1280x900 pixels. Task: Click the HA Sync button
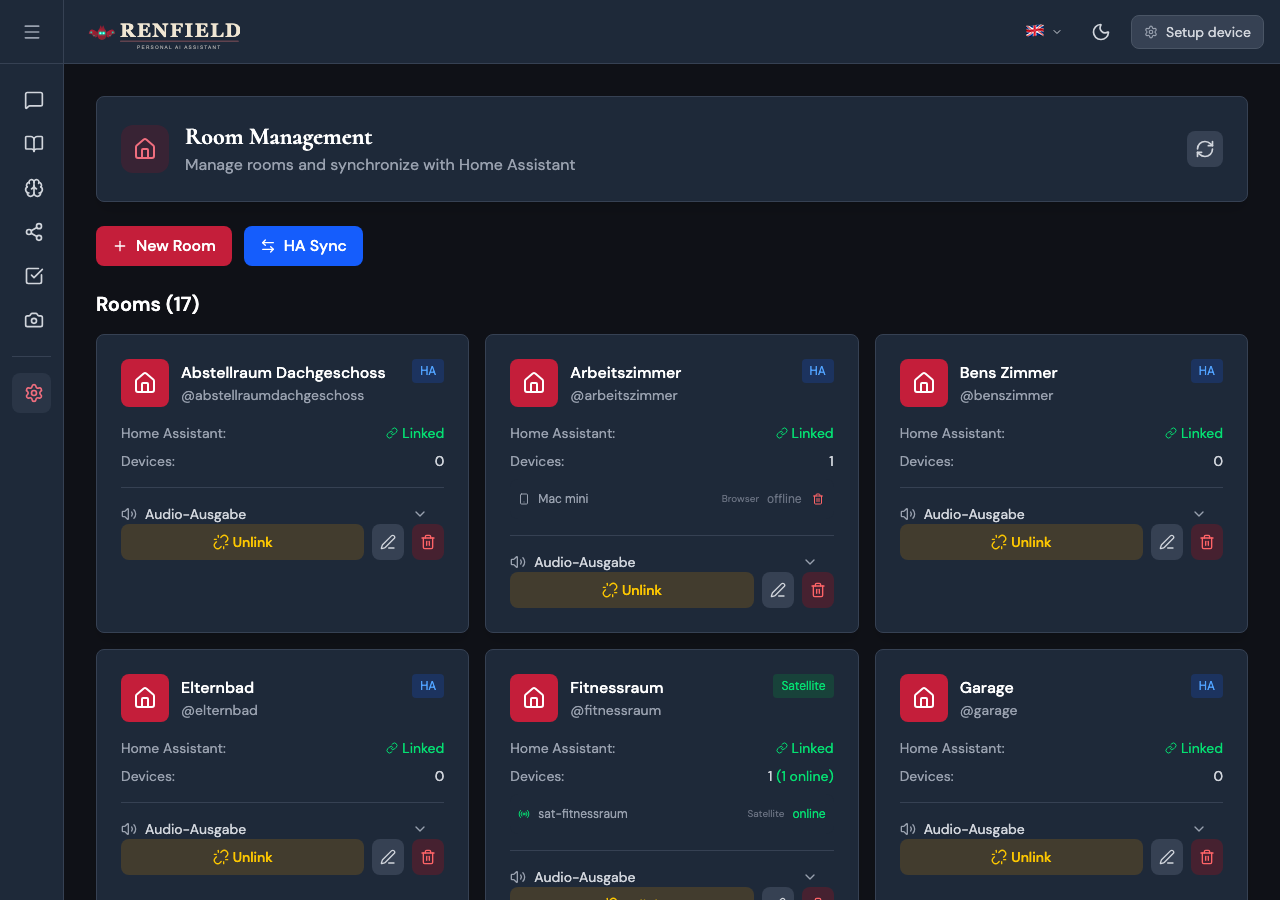303,246
